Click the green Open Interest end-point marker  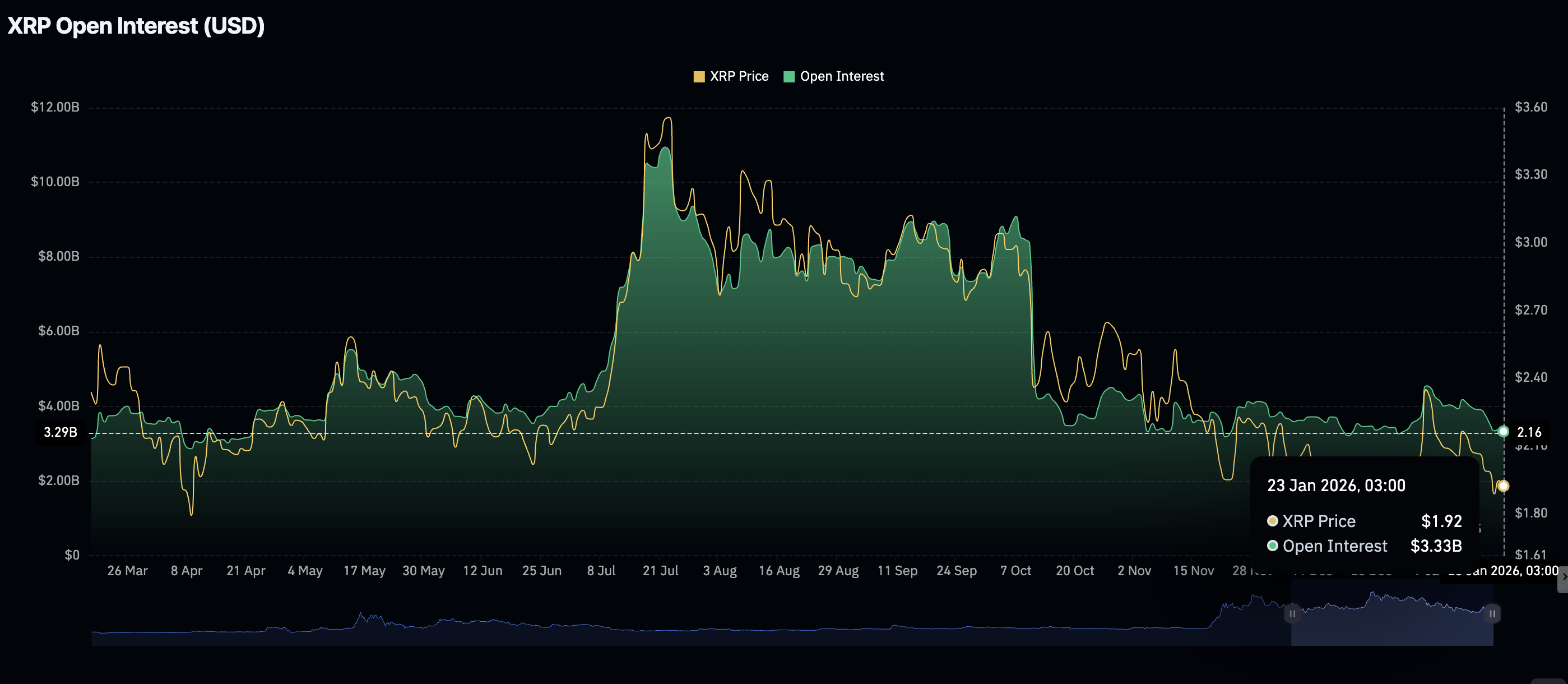tap(1503, 432)
